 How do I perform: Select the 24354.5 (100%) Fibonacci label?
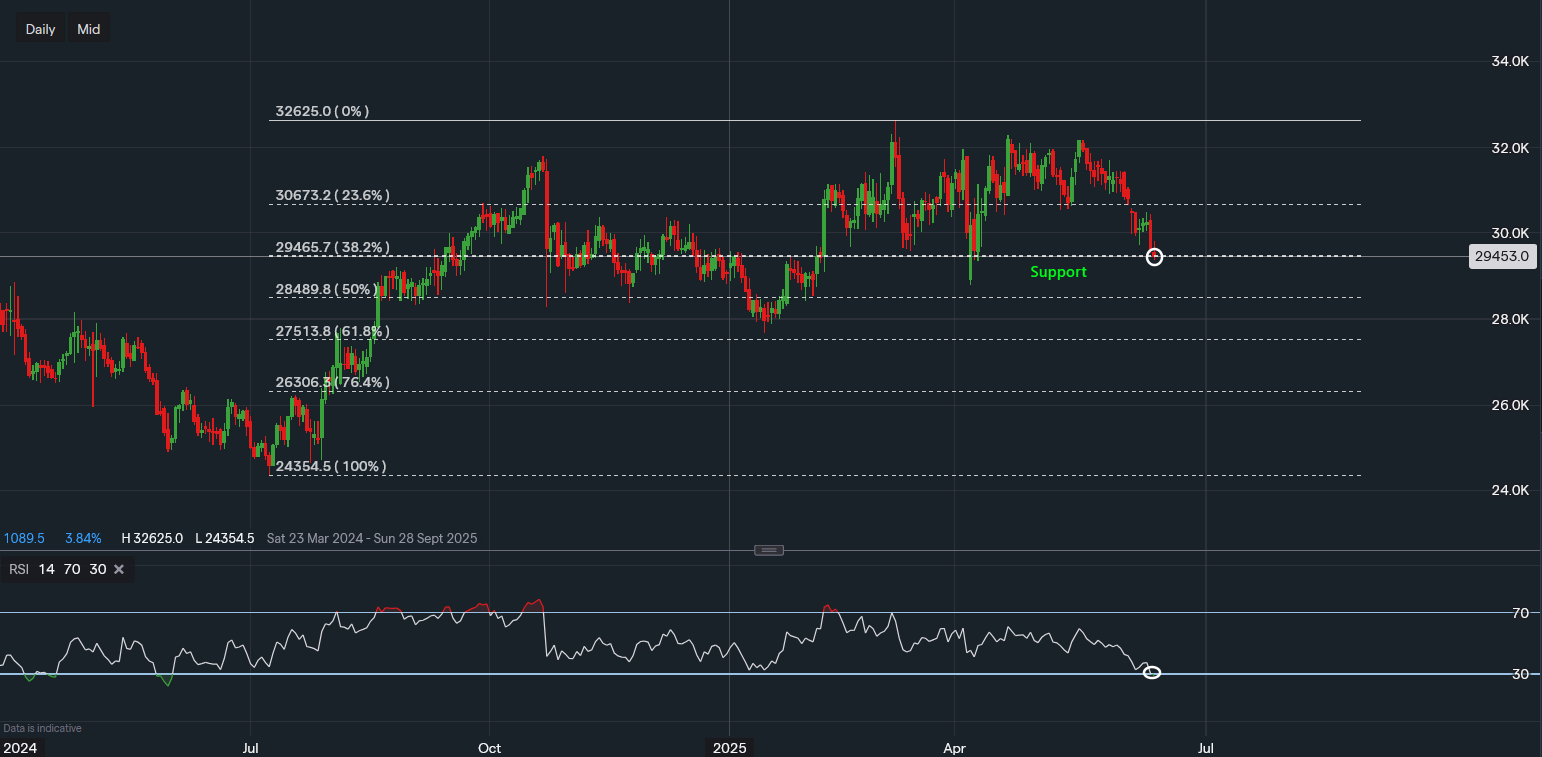(x=330, y=466)
